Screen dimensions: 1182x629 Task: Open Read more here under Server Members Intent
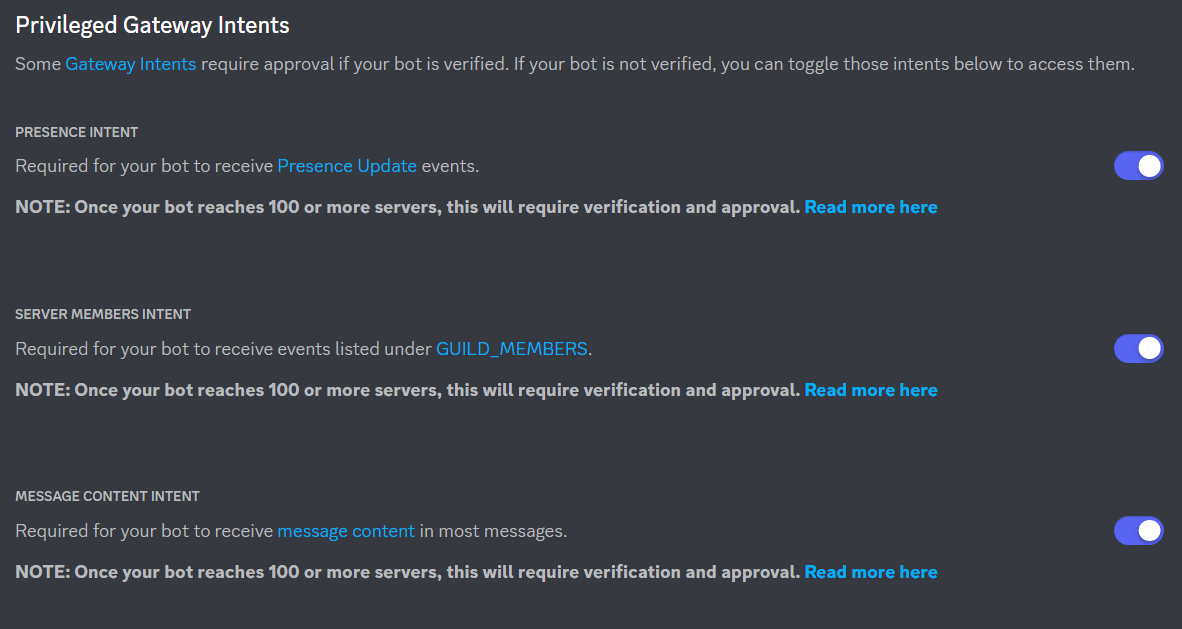(x=871, y=390)
